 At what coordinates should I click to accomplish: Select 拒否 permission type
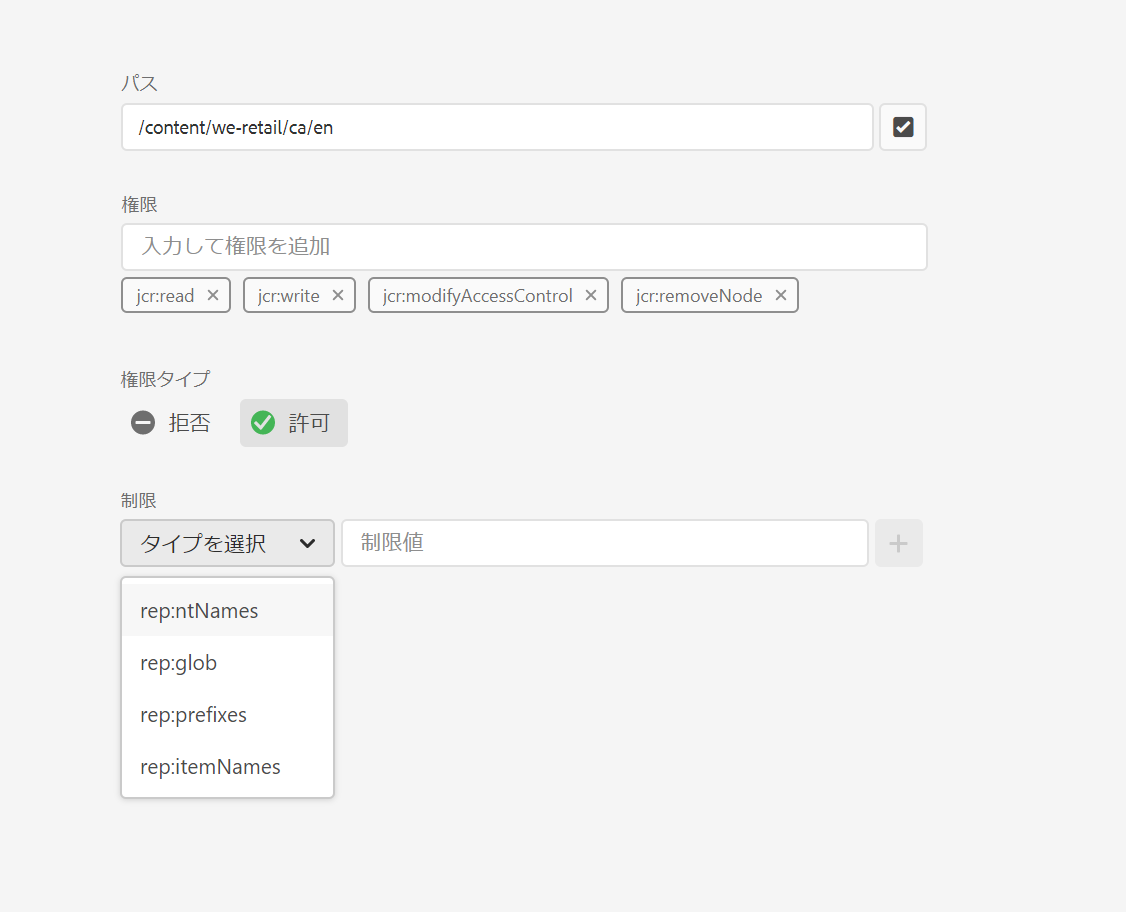pyautogui.click(x=171, y=423)
